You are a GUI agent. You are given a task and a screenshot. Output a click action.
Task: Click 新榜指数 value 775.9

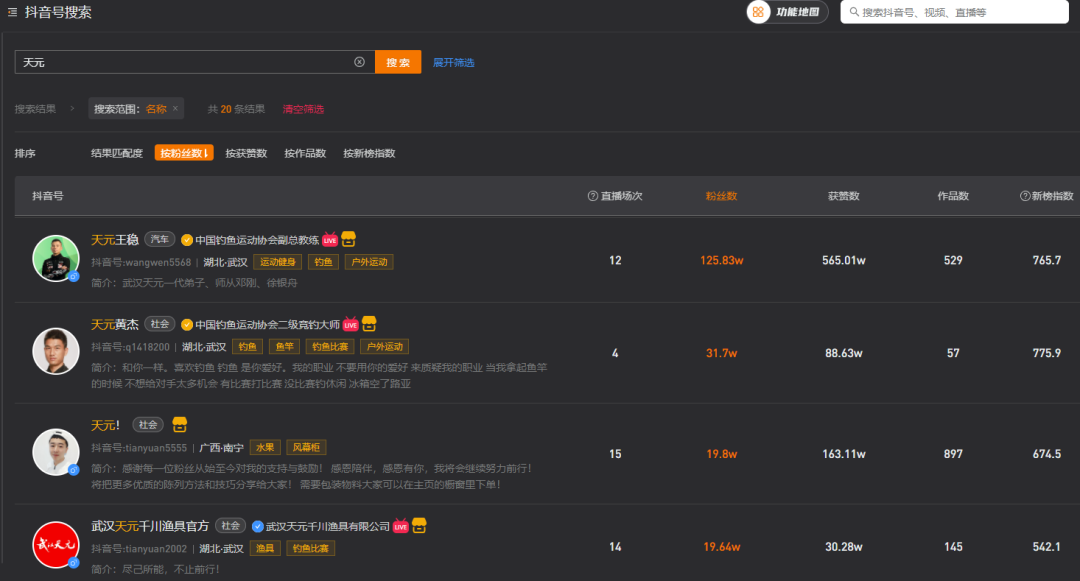coord(1046,353)
